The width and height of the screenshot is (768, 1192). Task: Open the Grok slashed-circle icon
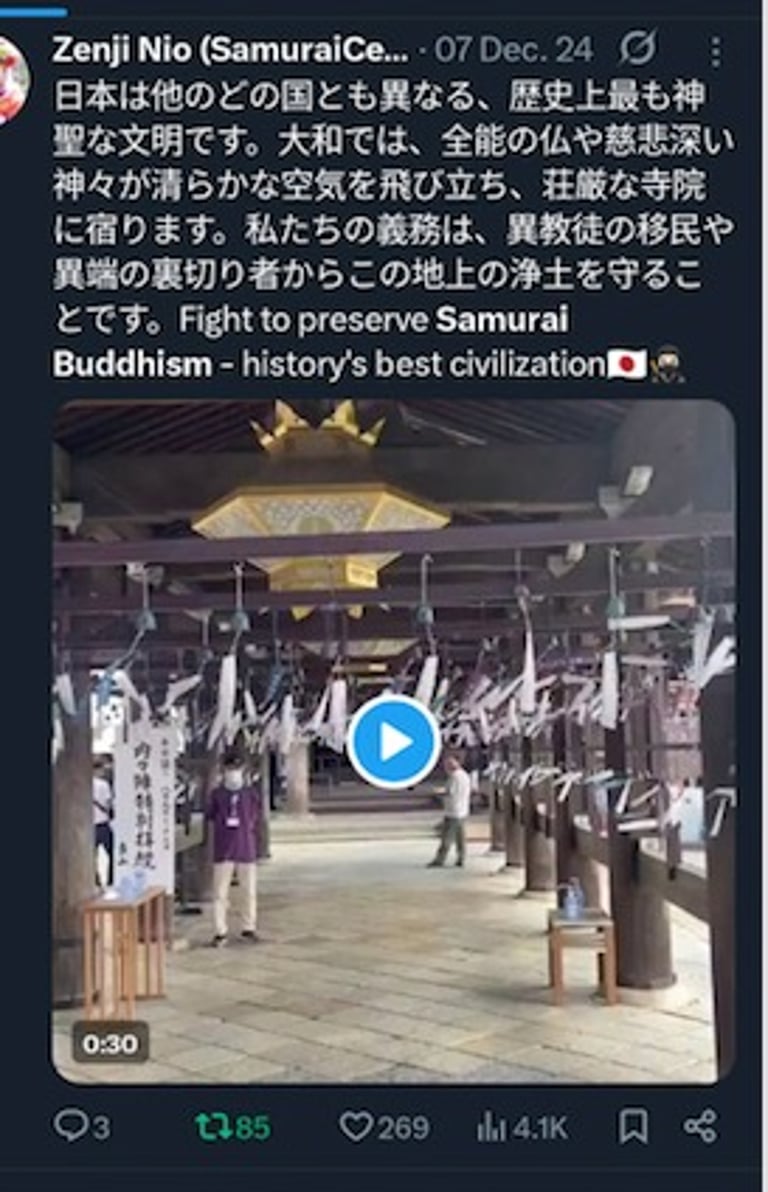pyautogui.click(x=636, y=50)
